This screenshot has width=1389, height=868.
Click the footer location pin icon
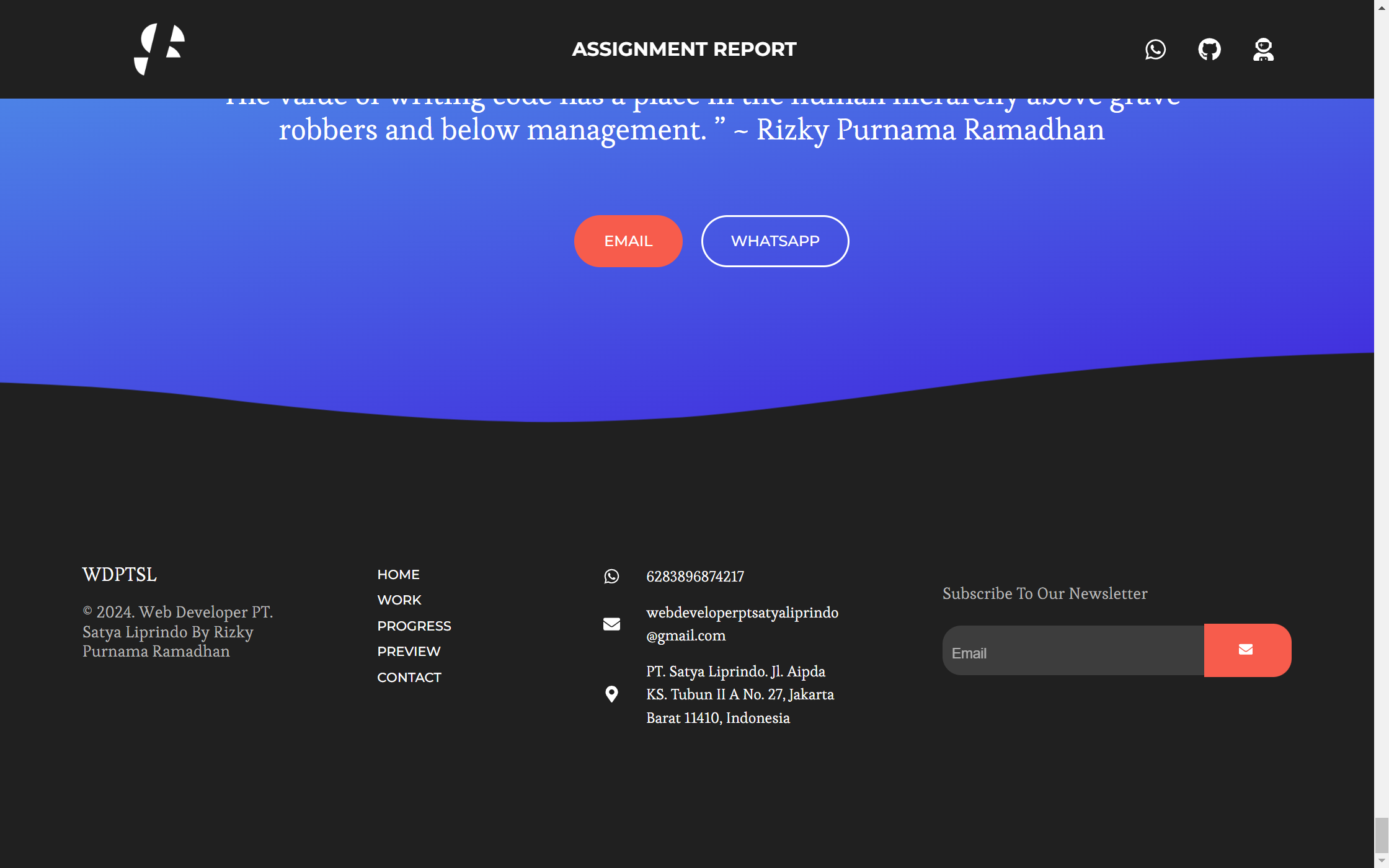click(611, 694)
